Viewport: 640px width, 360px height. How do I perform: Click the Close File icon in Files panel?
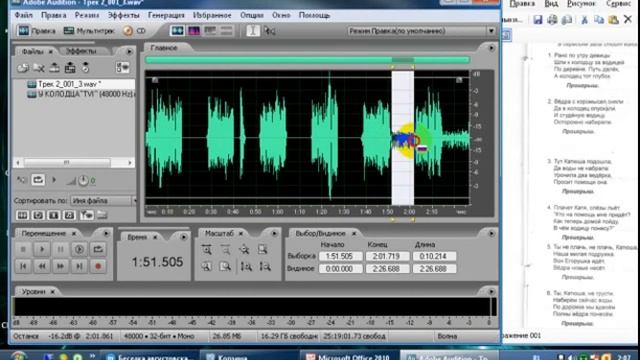tap(39, 68)
